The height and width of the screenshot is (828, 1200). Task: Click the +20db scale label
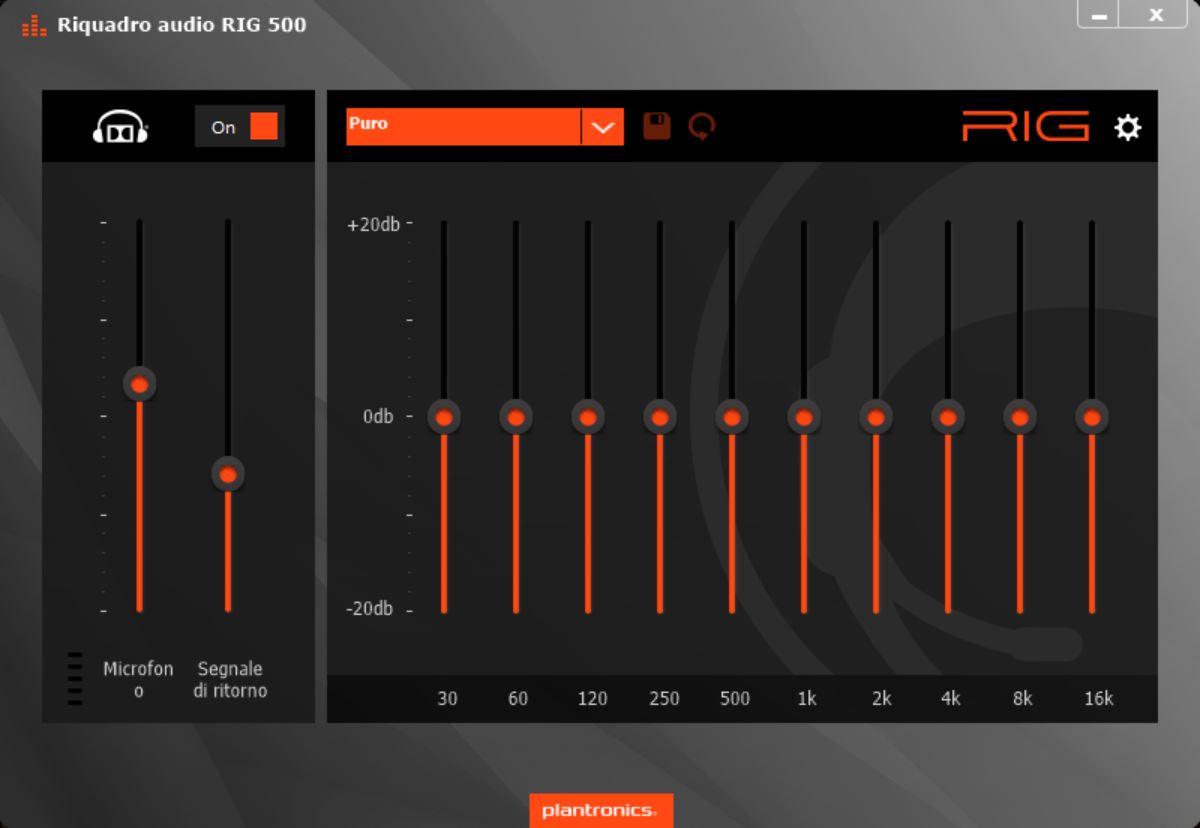point(373,224)
